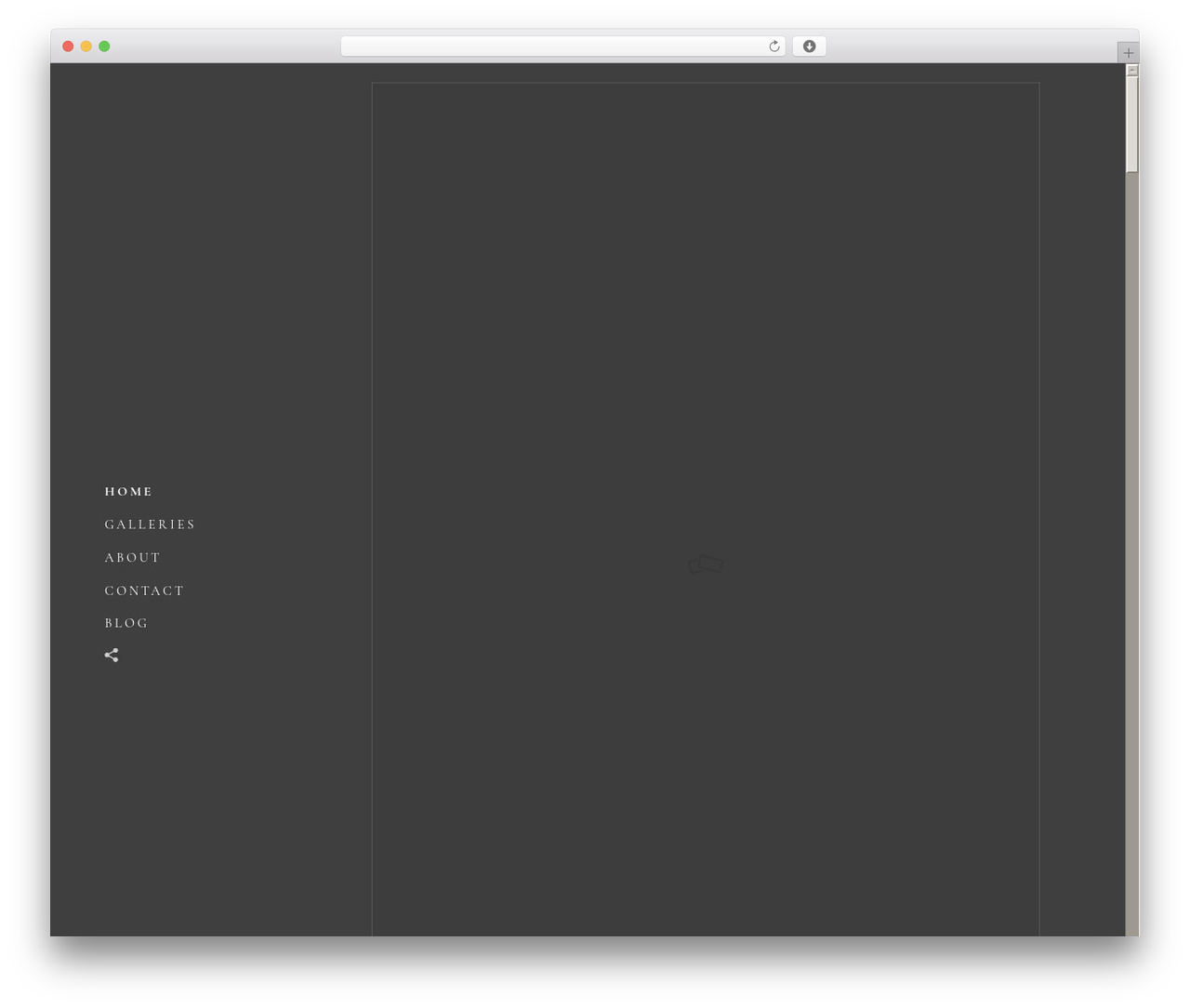Screen dimensions: 1190x1008
Task: Open the downloads button in the toolbar
Action: (x=809, y=46)
